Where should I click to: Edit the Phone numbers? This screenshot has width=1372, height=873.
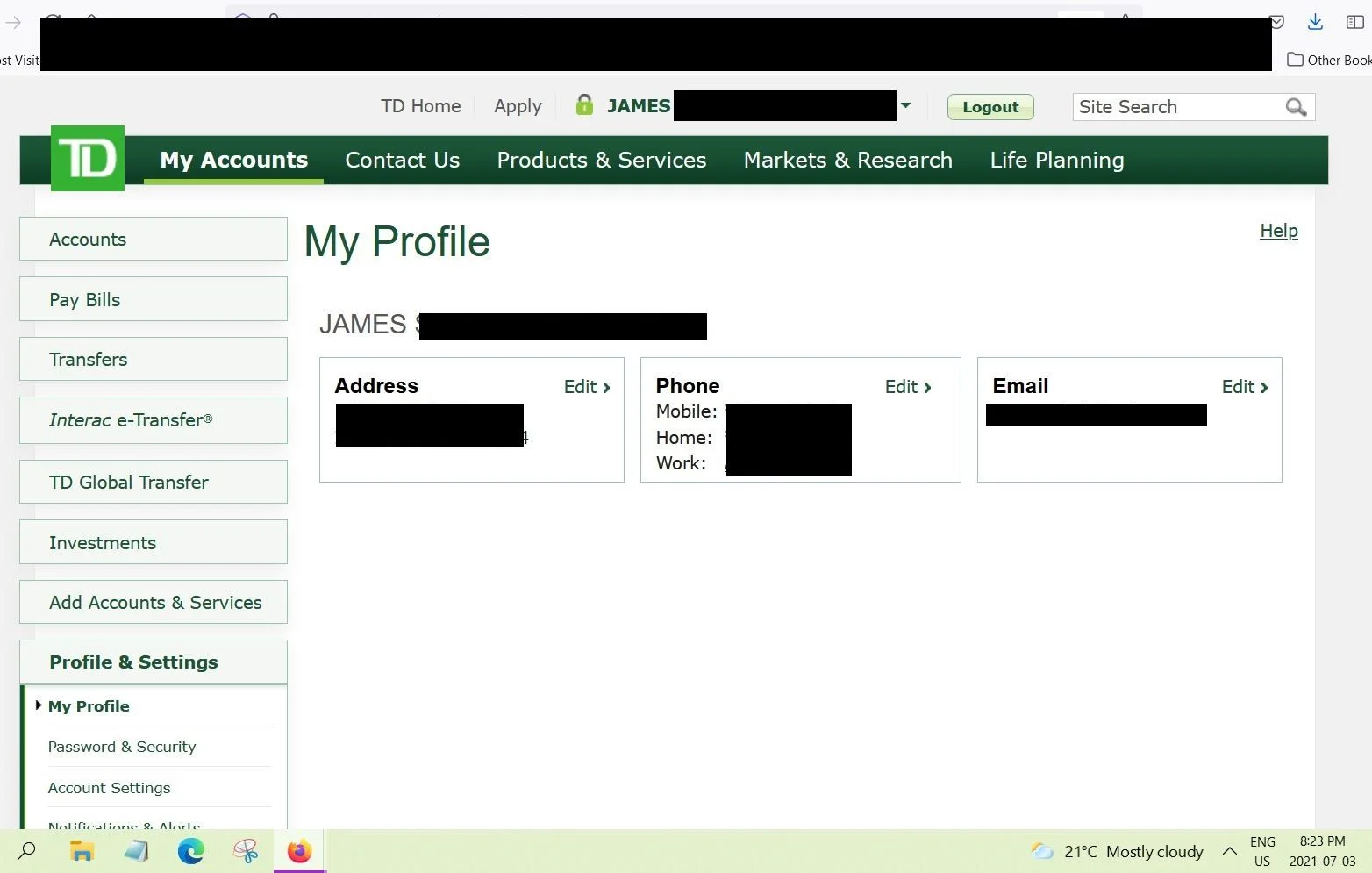pyautogui.click(x=908, y=387)
